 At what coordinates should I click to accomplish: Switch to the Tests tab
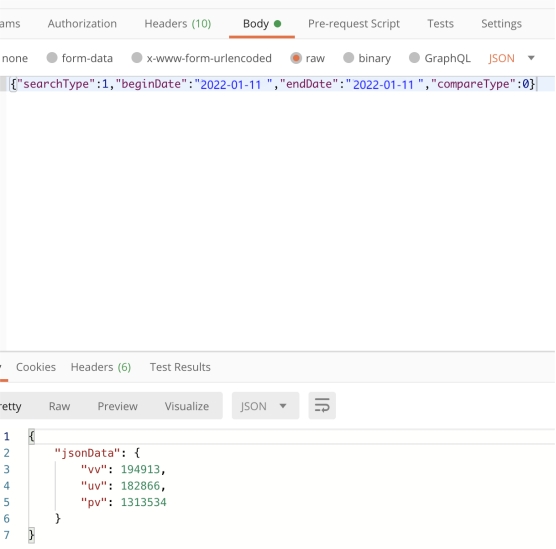click(x=440, y=24)
